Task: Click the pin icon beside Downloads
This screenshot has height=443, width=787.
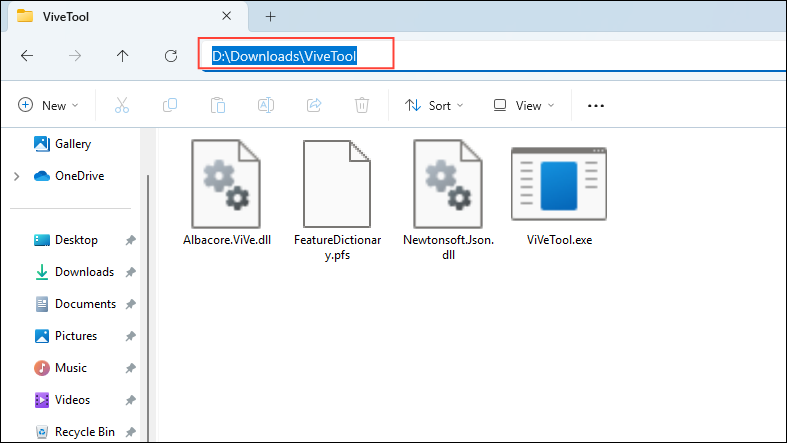Action: [130, 272]
